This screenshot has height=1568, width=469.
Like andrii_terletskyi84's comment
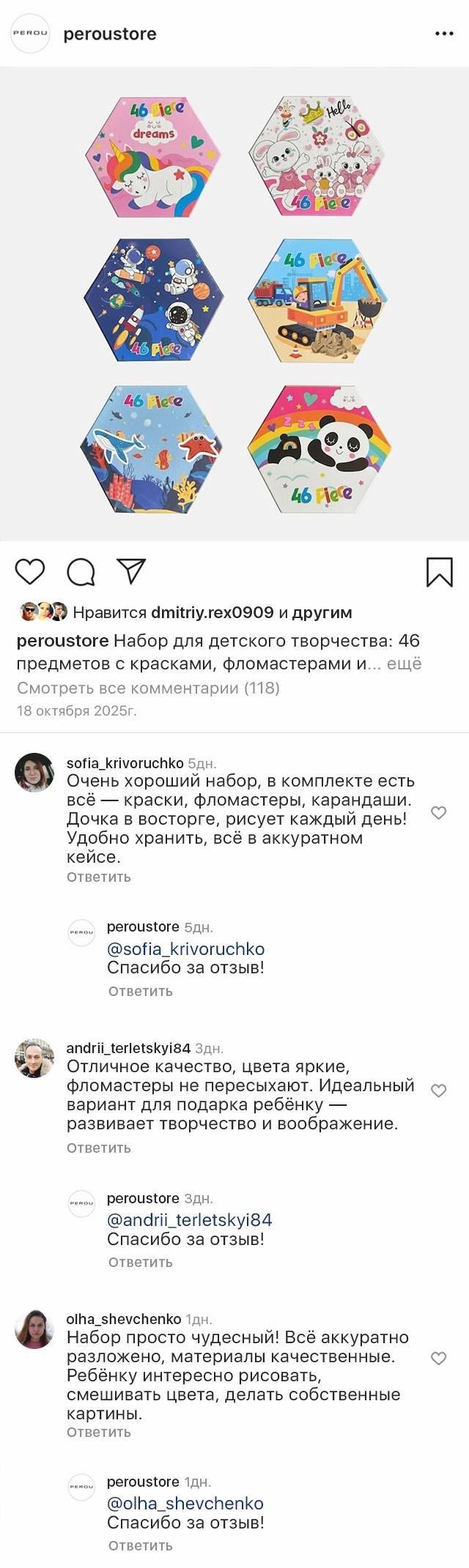click(x=438, y=1090)
